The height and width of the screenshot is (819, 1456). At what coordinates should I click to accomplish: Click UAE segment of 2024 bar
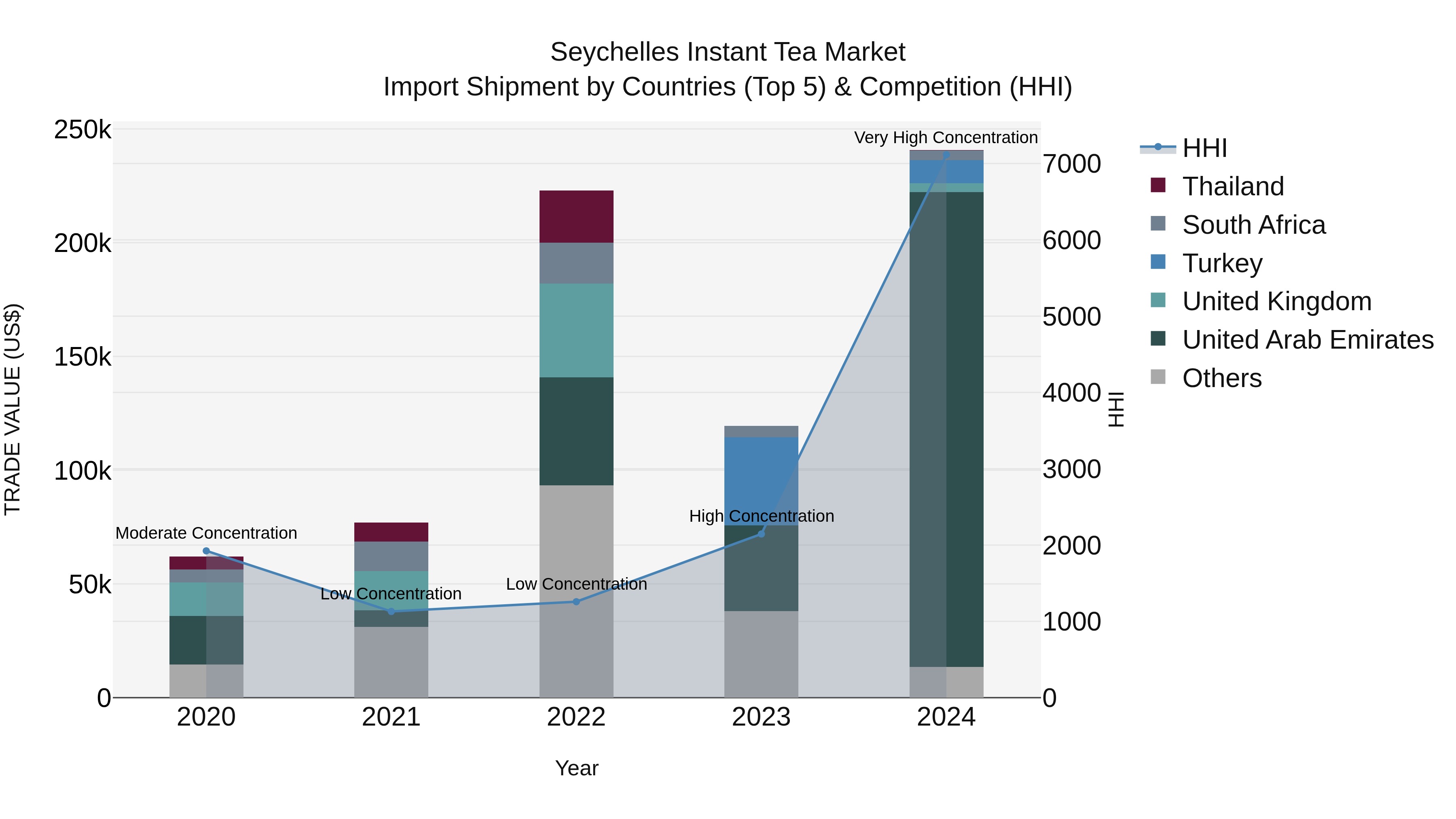coord(946,430)
